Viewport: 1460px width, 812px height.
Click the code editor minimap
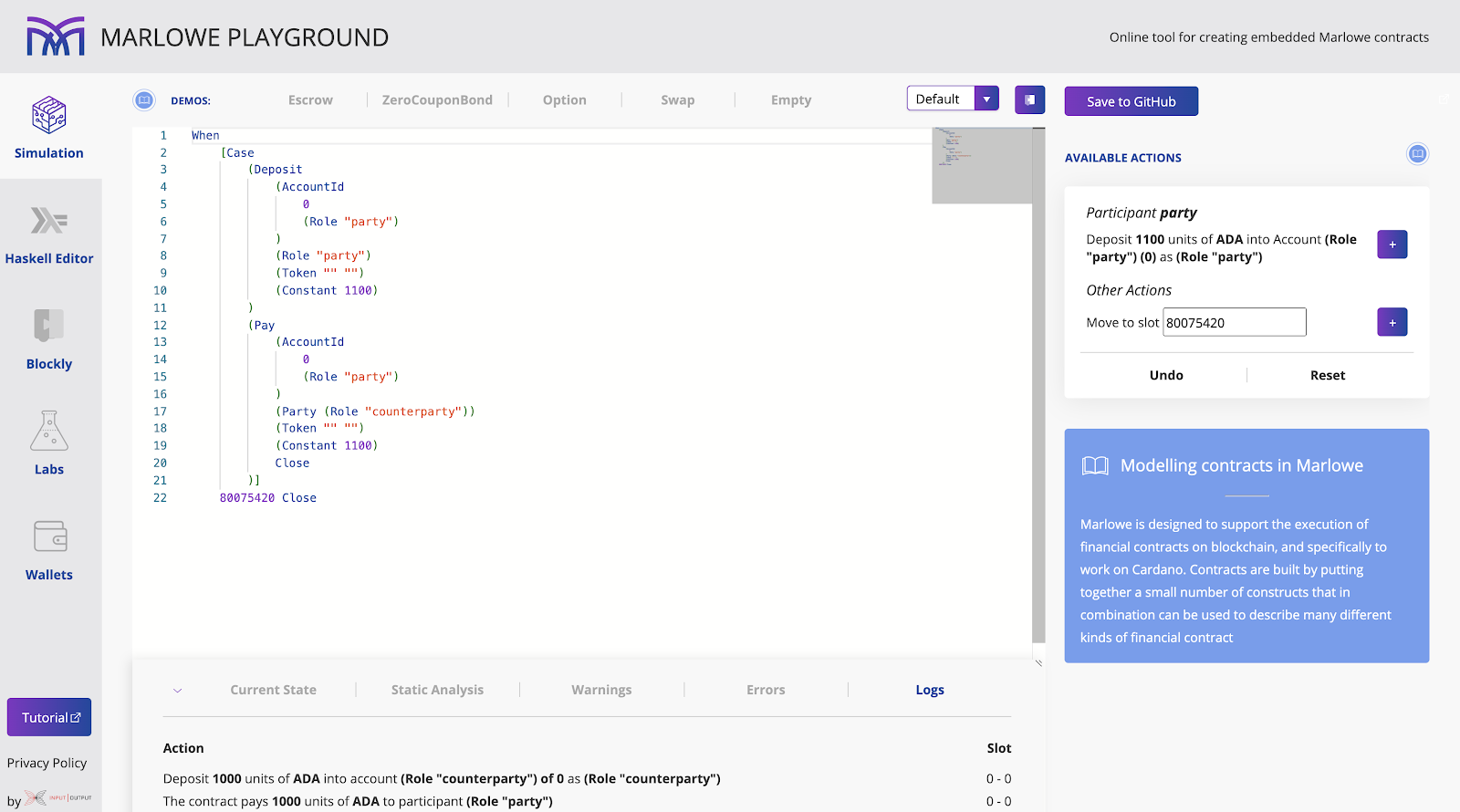982,165
